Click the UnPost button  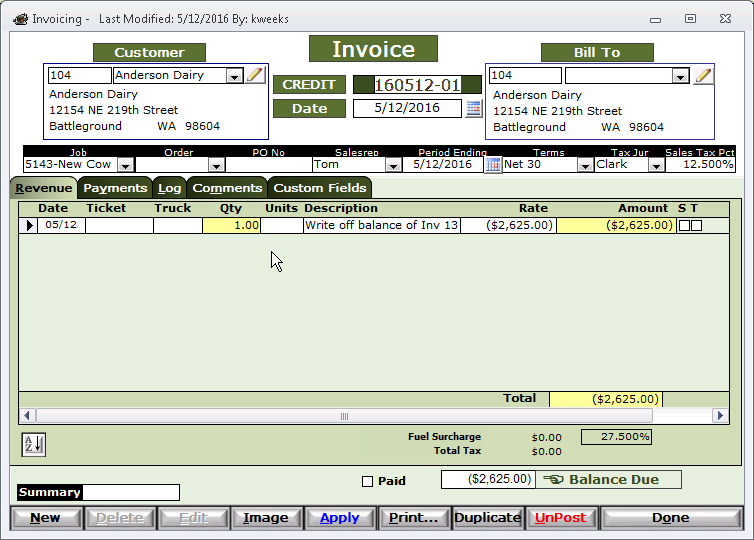coord(561,518)
